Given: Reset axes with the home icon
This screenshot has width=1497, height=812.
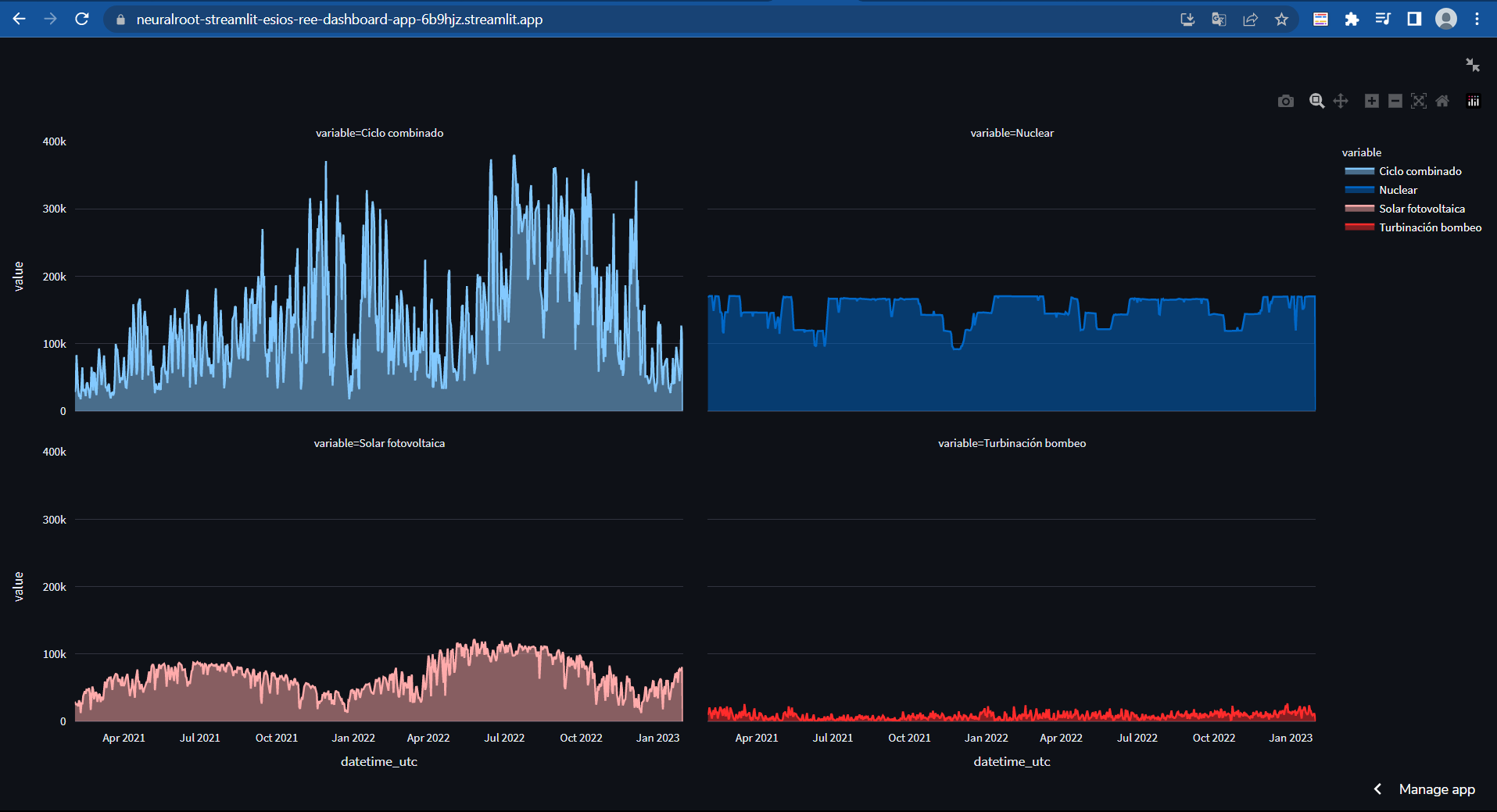Looking at the screenshot, I should [1442, 101].
